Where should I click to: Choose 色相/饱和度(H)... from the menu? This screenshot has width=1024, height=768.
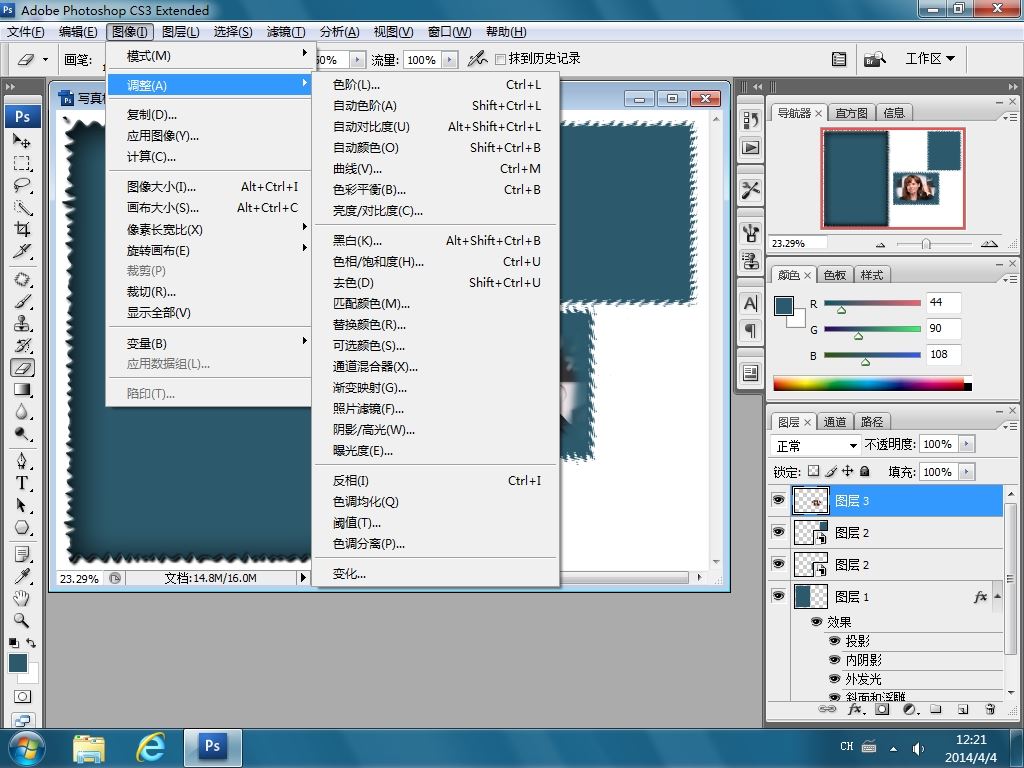tap(436, 261)
